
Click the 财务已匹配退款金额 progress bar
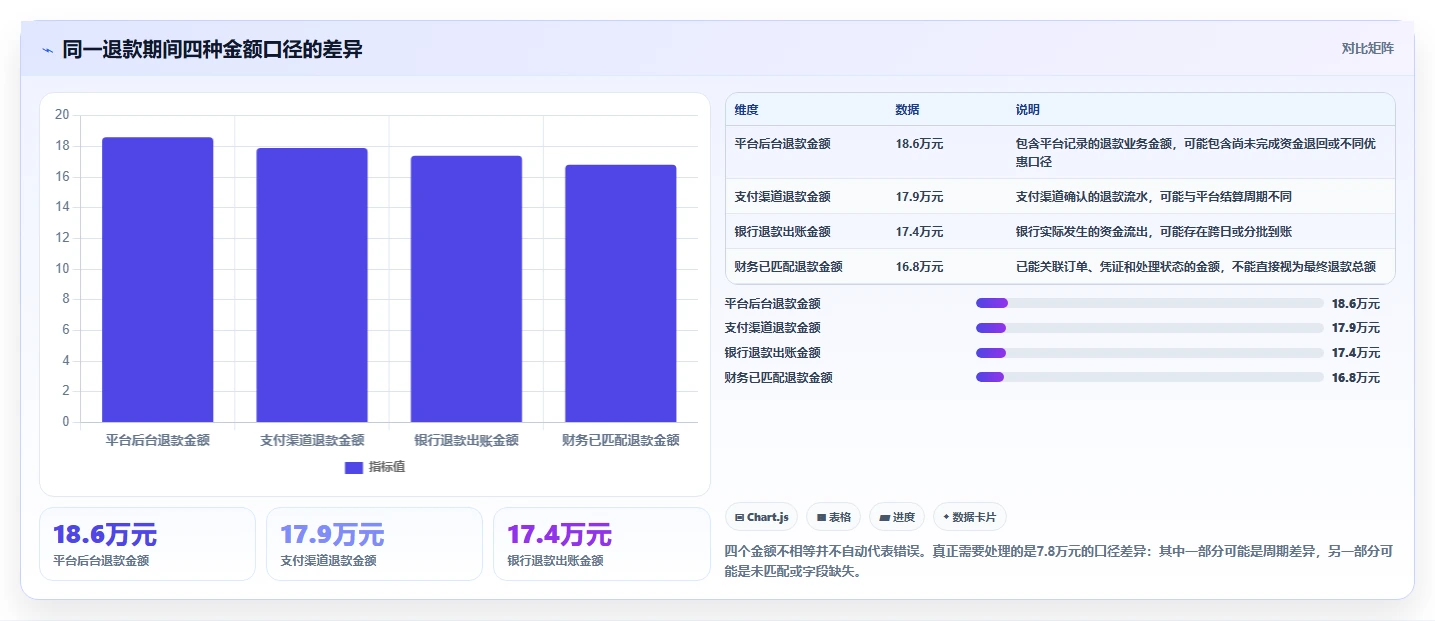point(1150,377)
